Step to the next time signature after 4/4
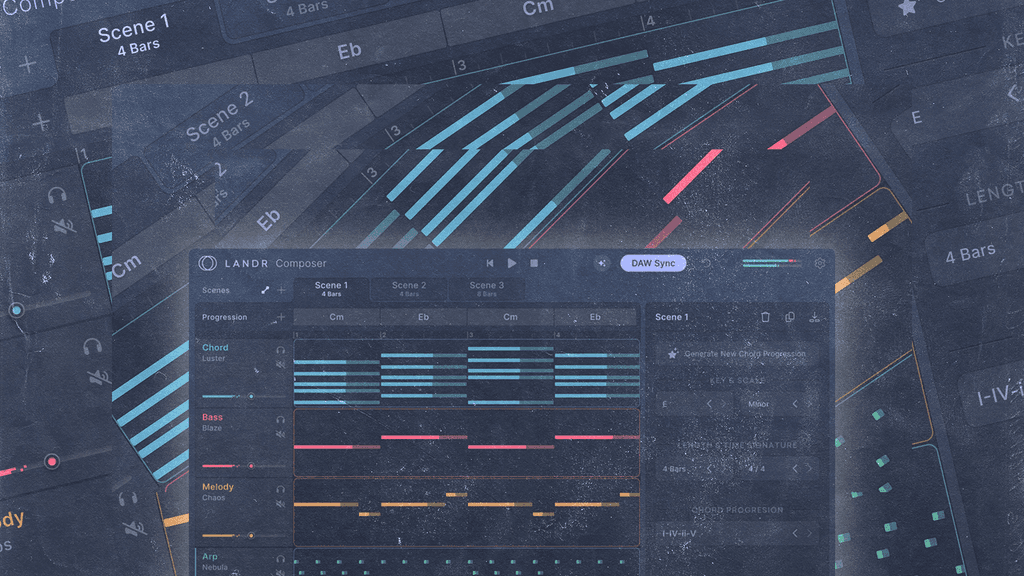The image size is (1024, 576). tap(808, 468)
